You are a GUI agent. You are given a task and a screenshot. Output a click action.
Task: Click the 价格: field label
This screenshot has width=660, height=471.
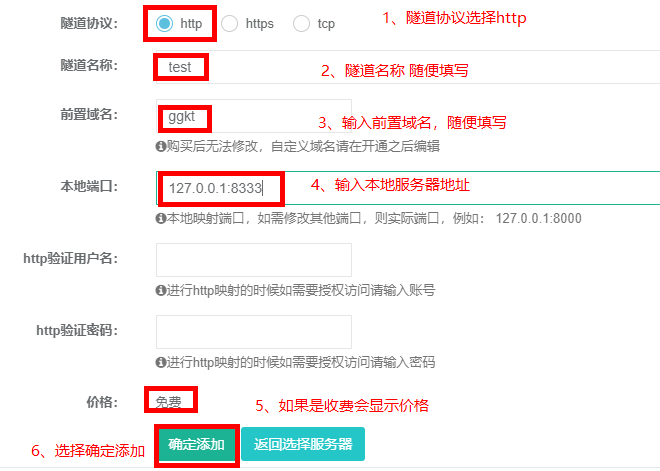pyautogui.click(x=102, y=402)
